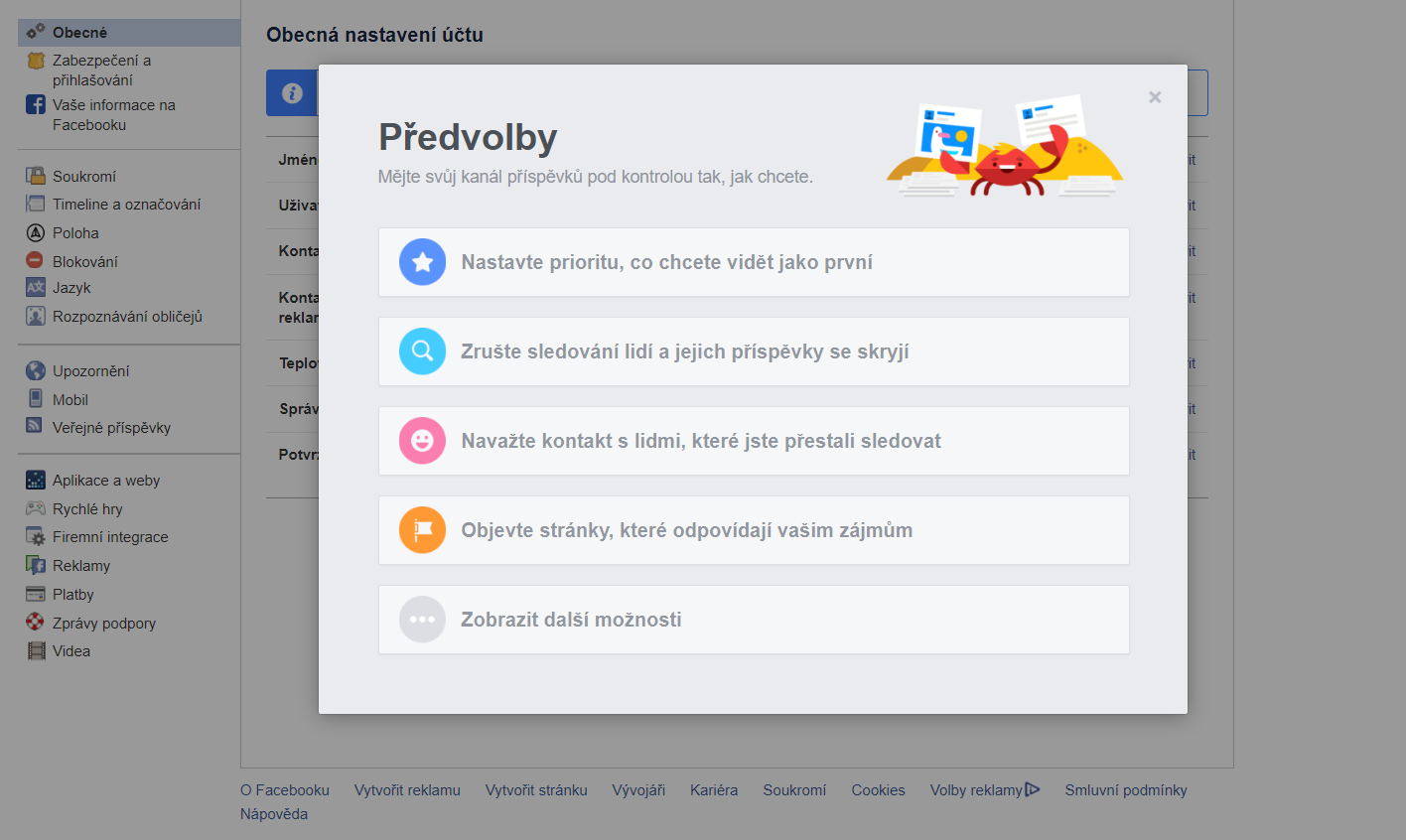This screenshot has width=1406, height=840.
Task: Click the Poloha location icon
Action: pyautogui.click(x=35, y=233)
